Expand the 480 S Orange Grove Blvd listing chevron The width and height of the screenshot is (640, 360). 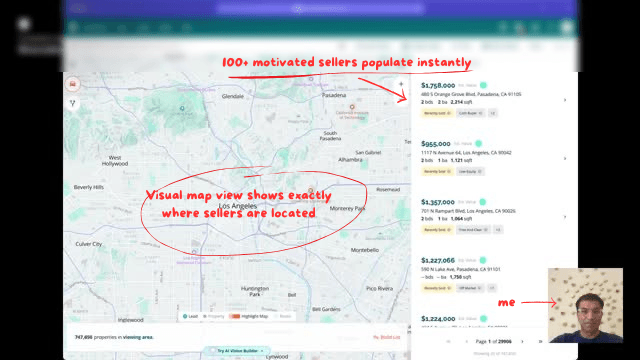pyautogui.click(x=565, y=100)
